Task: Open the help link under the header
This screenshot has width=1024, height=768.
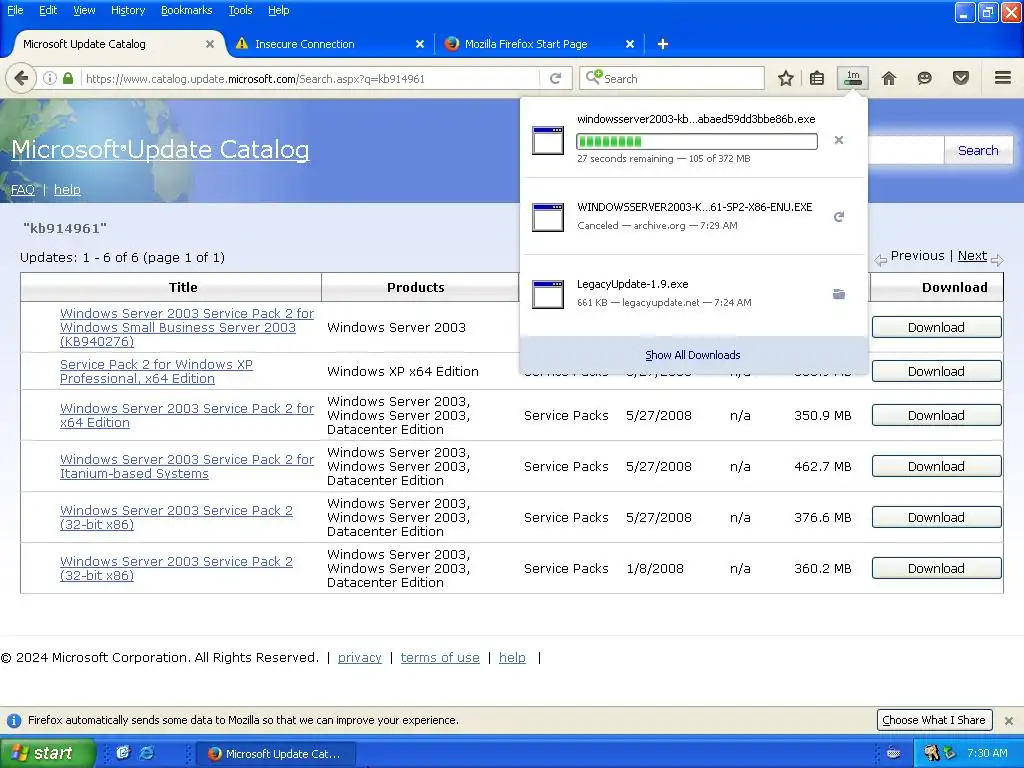Action: 67,189
